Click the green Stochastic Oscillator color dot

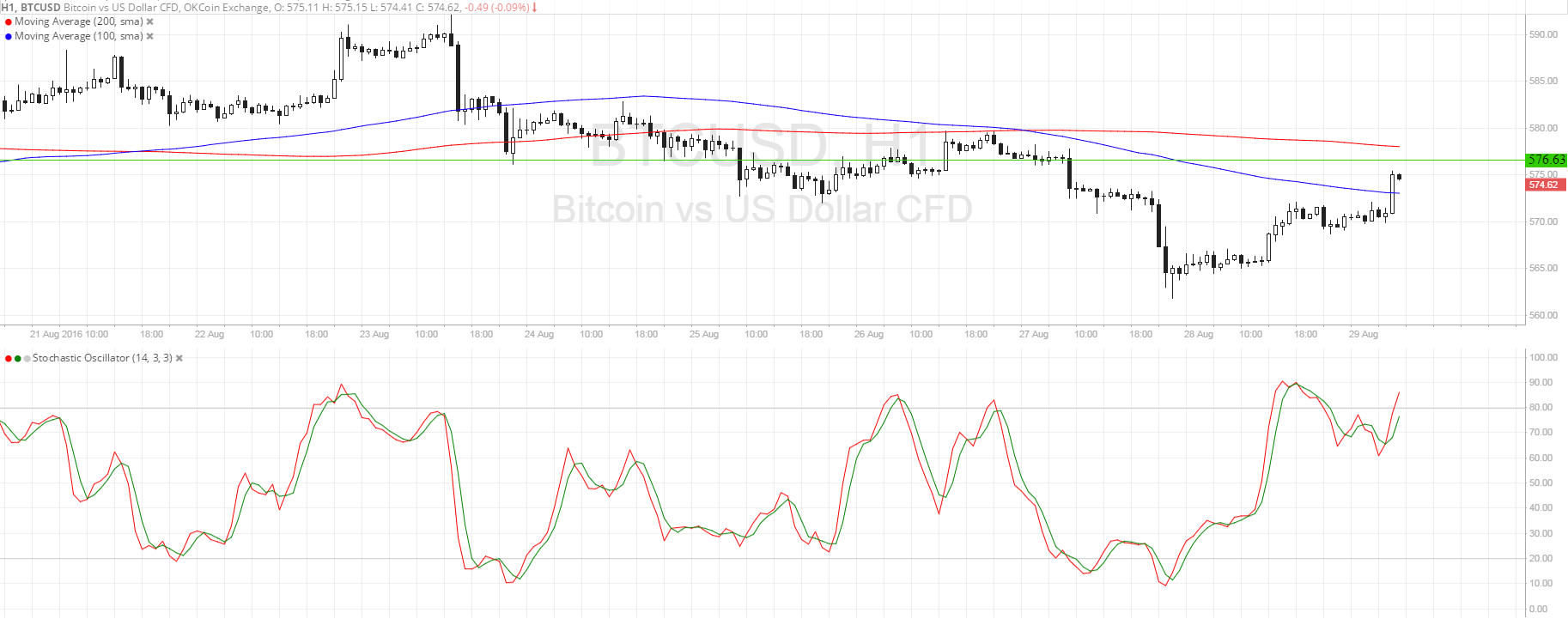[x=18, y=359]
